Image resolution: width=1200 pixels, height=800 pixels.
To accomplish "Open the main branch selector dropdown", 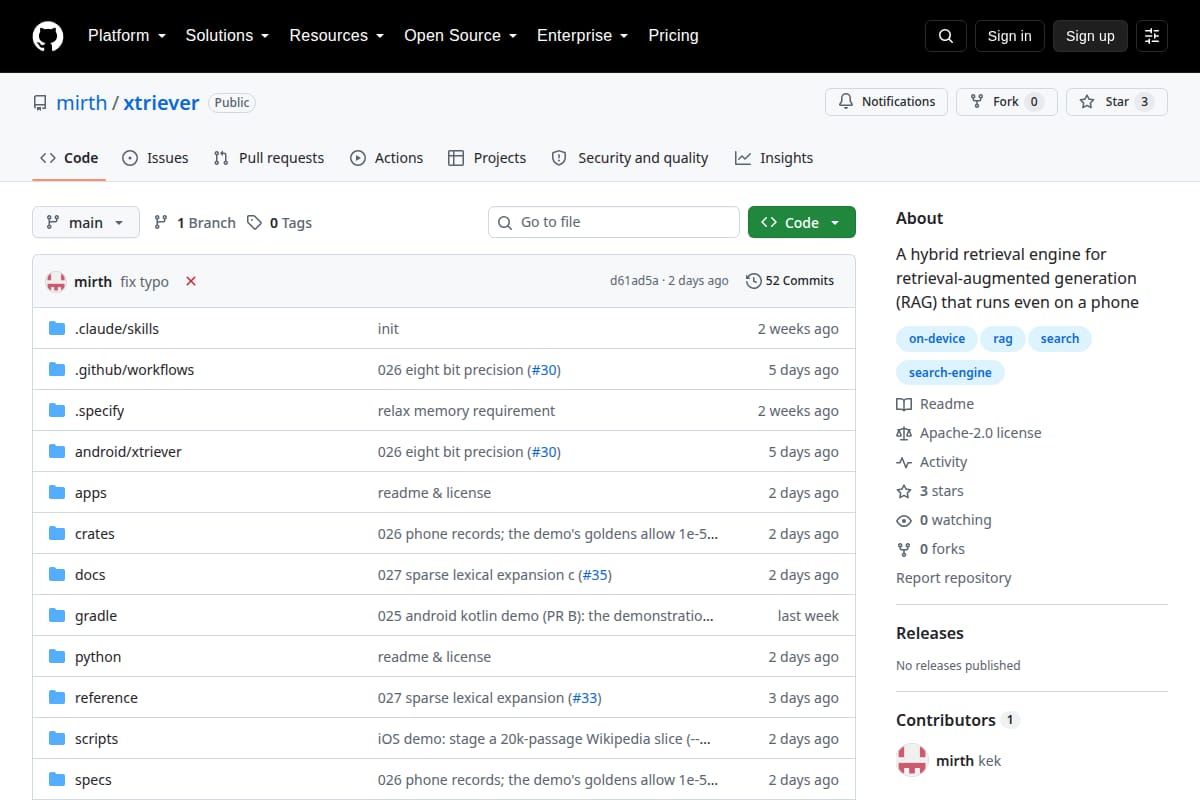I will 85,222.
